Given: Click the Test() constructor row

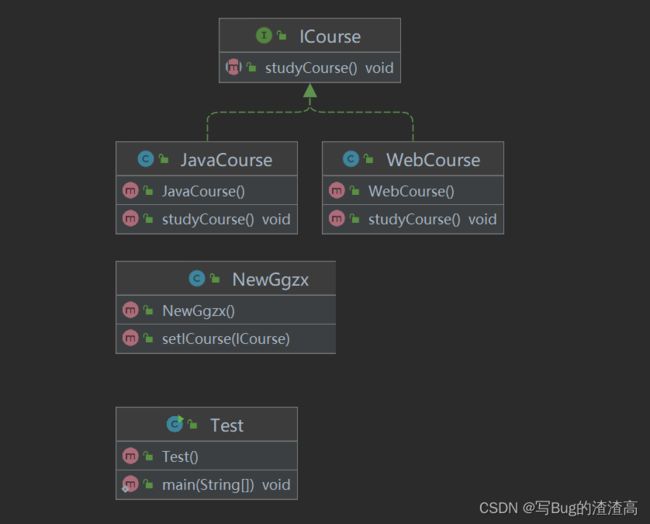Looking at the screenshot, I should [206, 456].
